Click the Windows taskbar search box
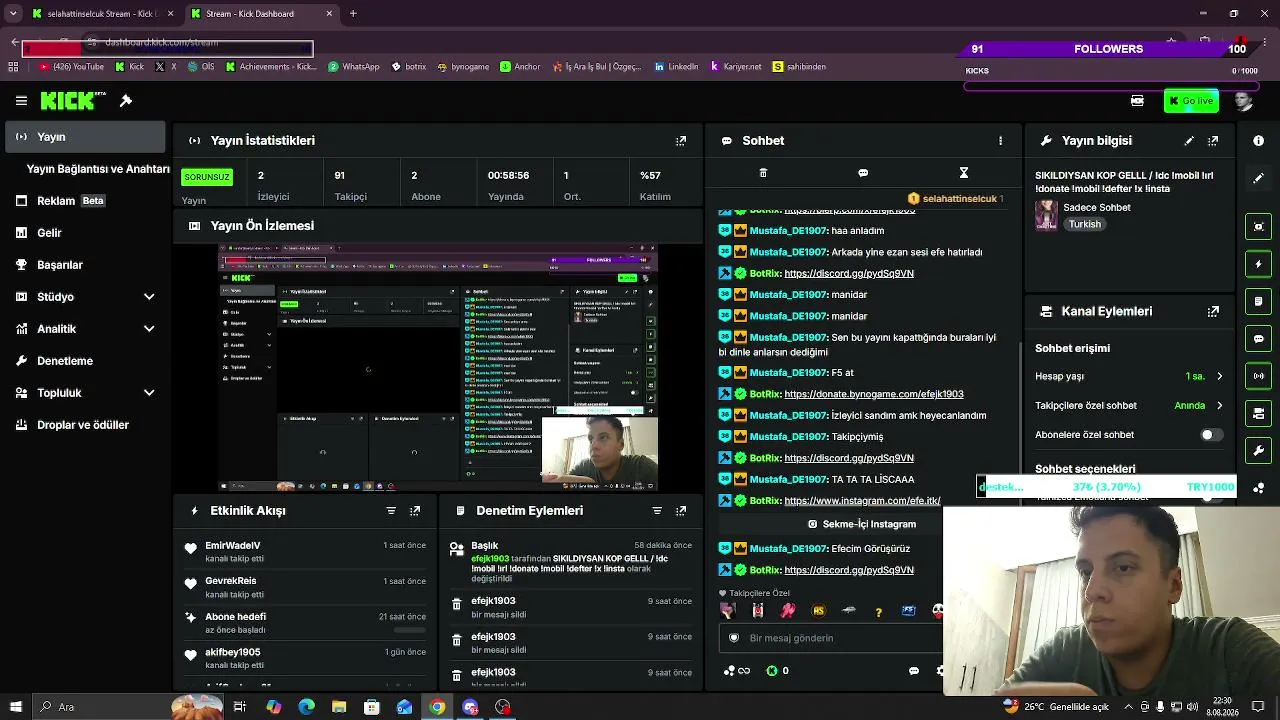1280x720 pixels. 127,707
